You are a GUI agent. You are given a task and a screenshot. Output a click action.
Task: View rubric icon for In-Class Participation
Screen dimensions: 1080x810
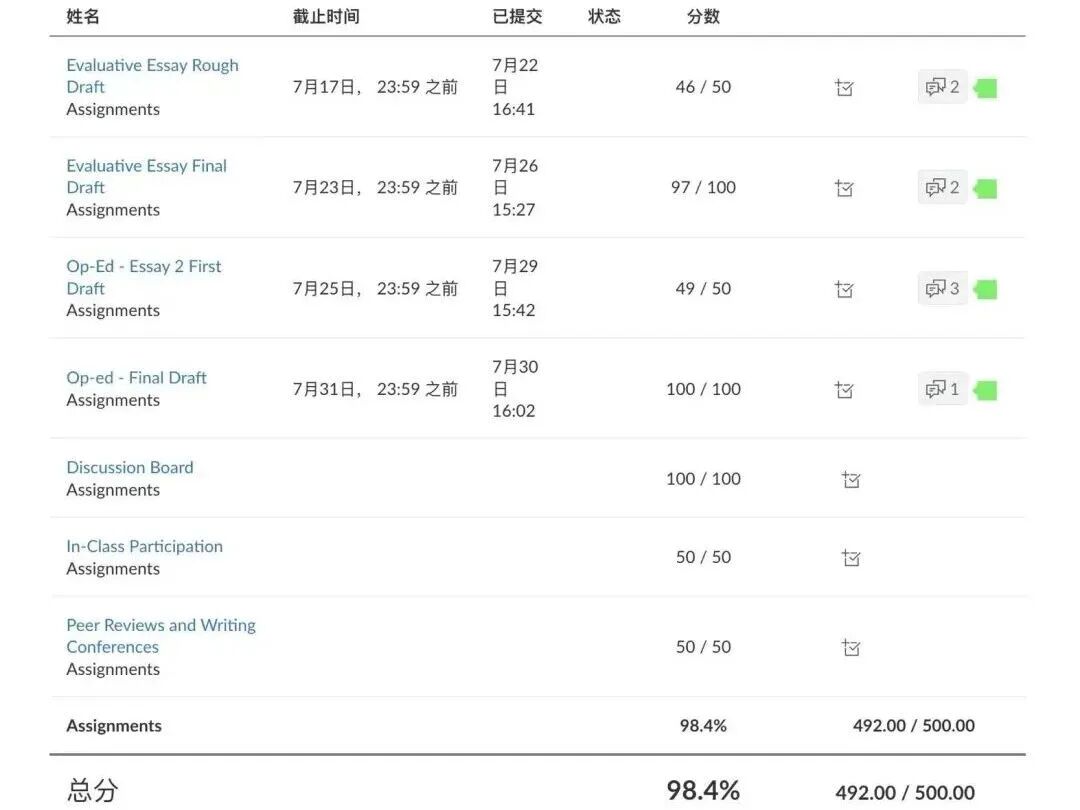pyautogui.click(x=851, y=558)
